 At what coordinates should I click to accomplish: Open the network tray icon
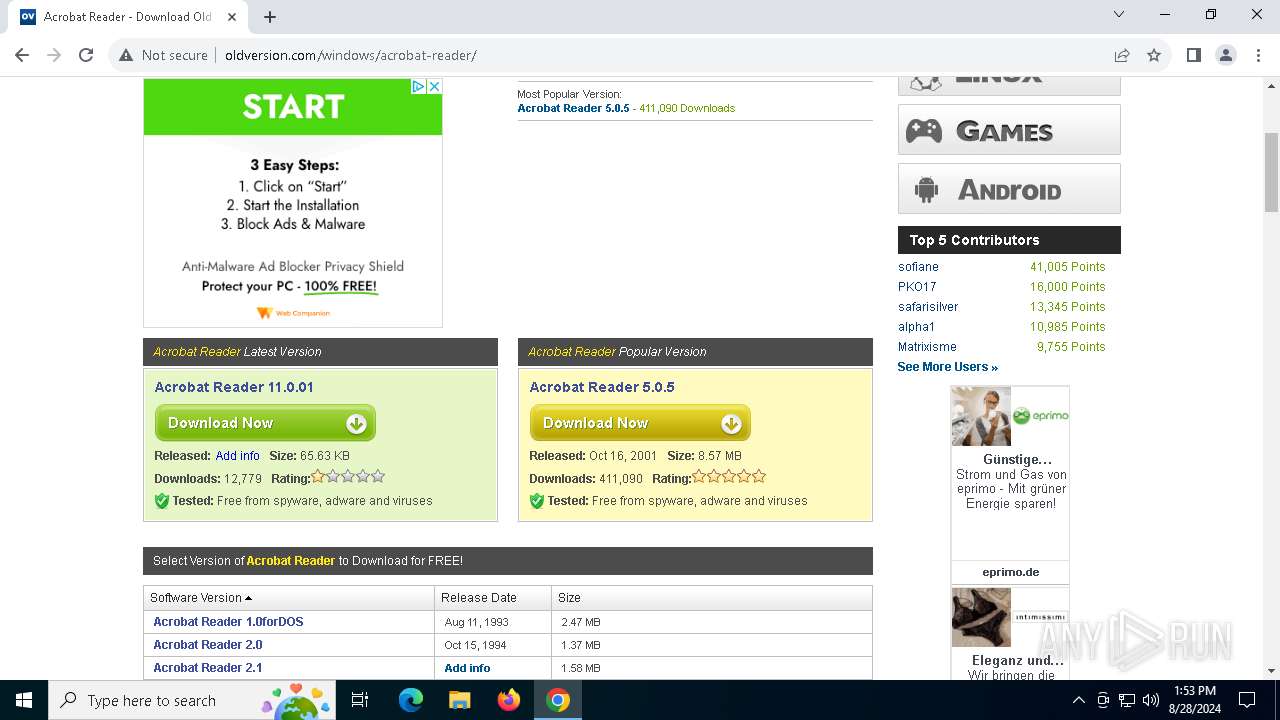(1127, 700)
